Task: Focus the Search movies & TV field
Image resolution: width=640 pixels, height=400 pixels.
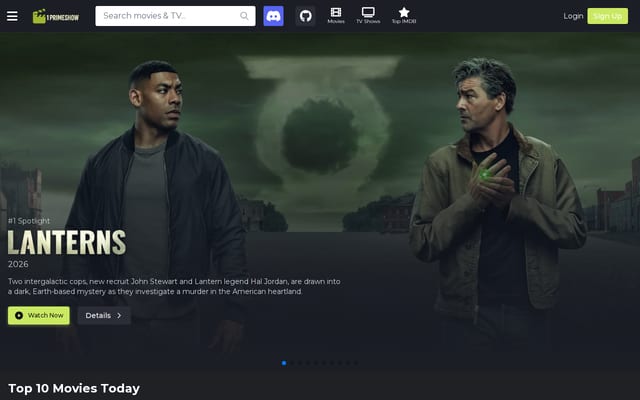Action: [x=176, y=16]
